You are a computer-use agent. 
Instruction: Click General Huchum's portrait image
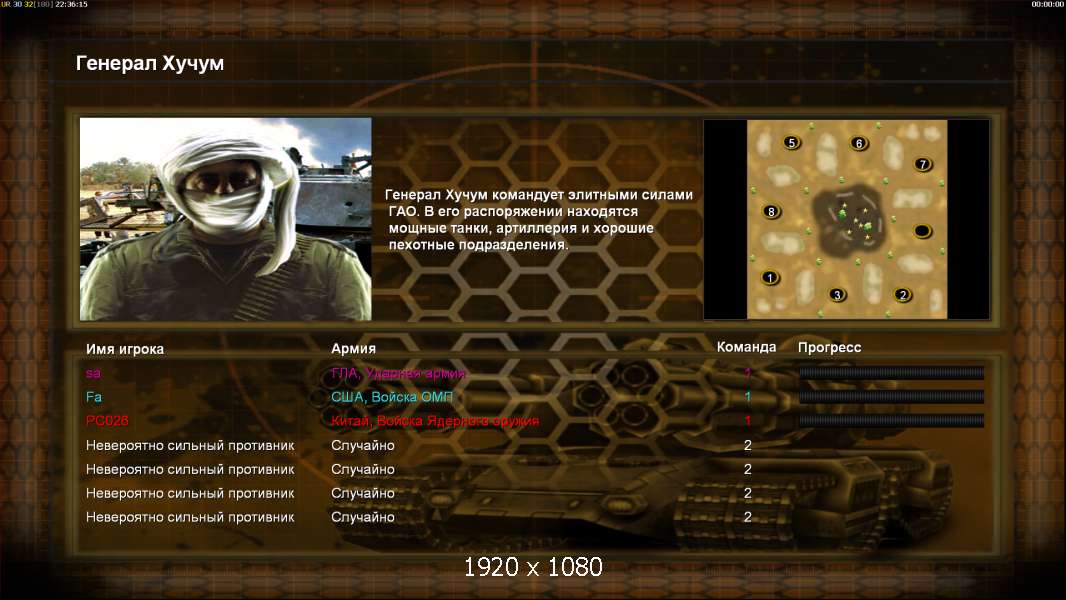click(x=226, y=219)
